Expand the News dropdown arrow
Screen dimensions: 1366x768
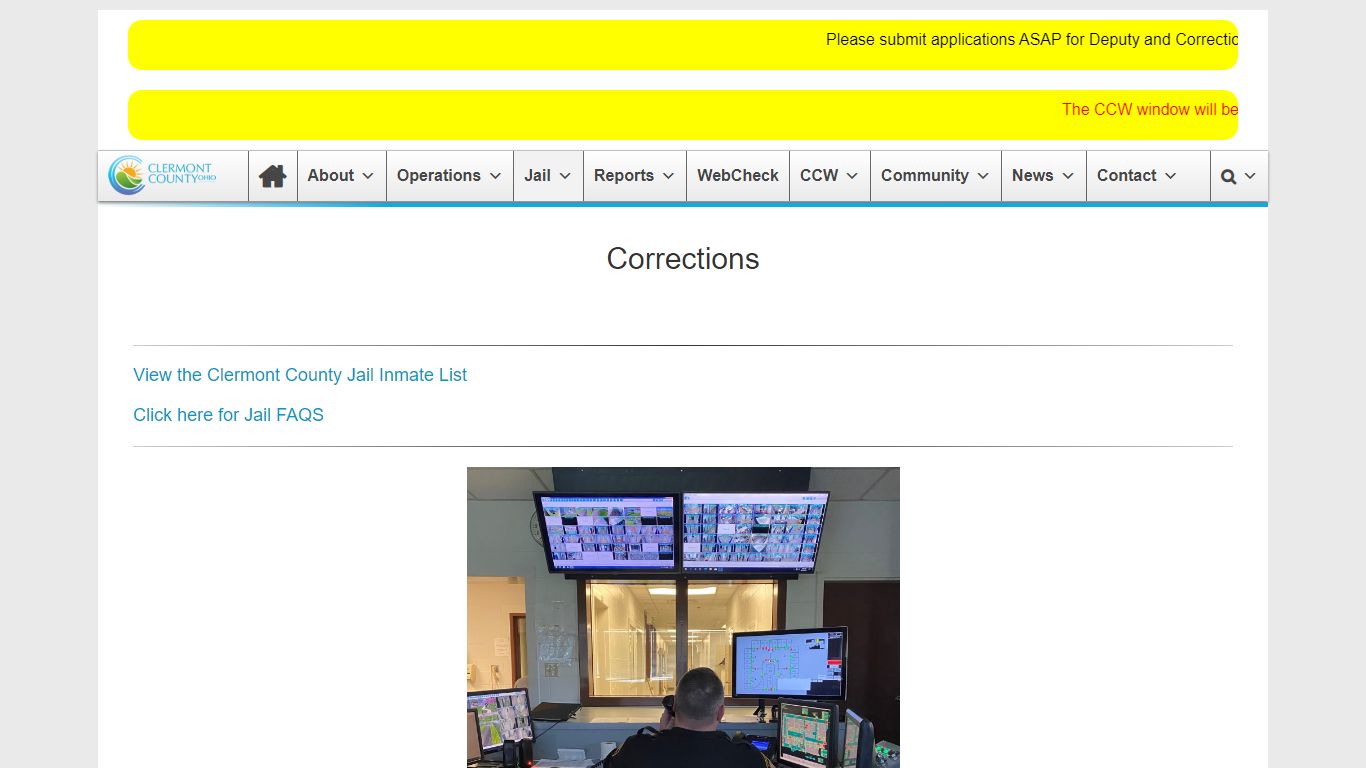click(x=1068, y=176)
